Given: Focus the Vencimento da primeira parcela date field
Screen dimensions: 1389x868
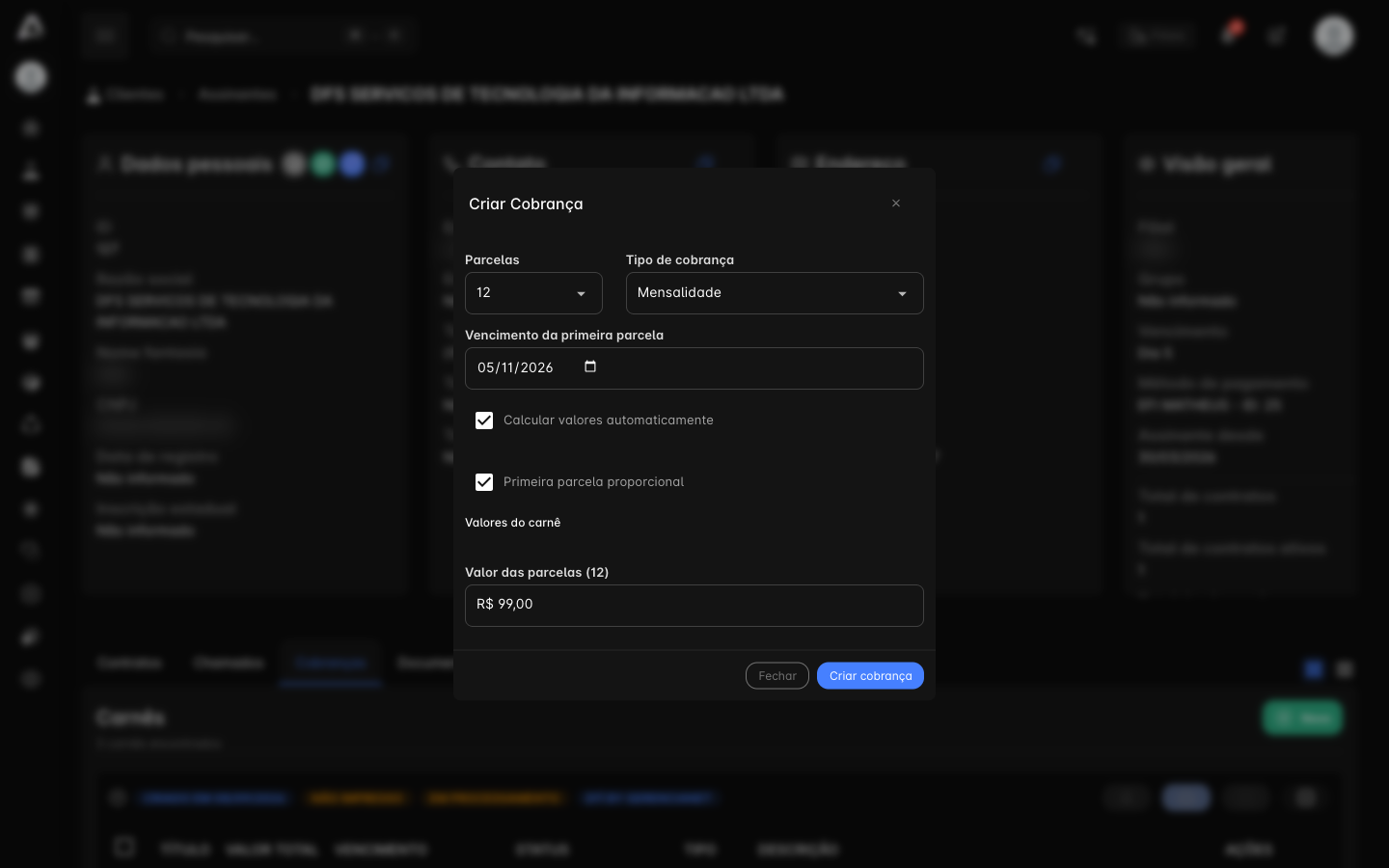Looking at the screenshot, I should point(694,368).
